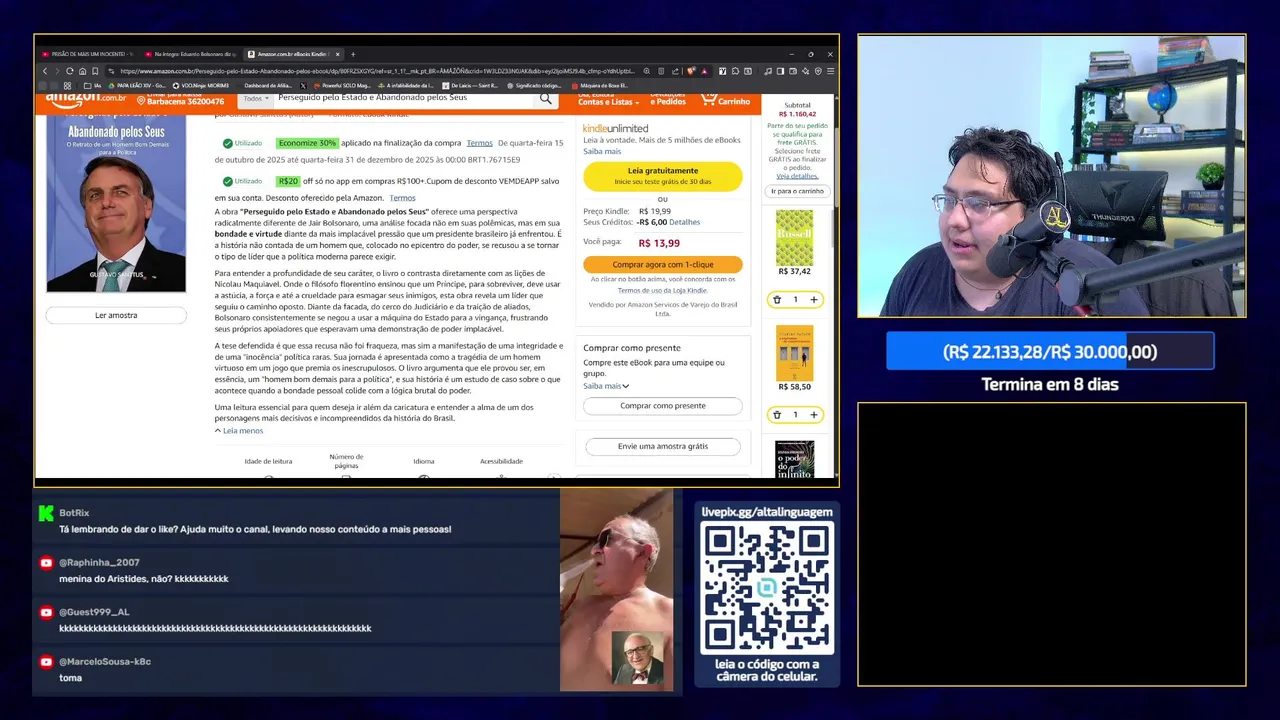Click YouTube icon beside @Raphinha_2007
Screen dimensions: 1280x720
click(46, 563)
